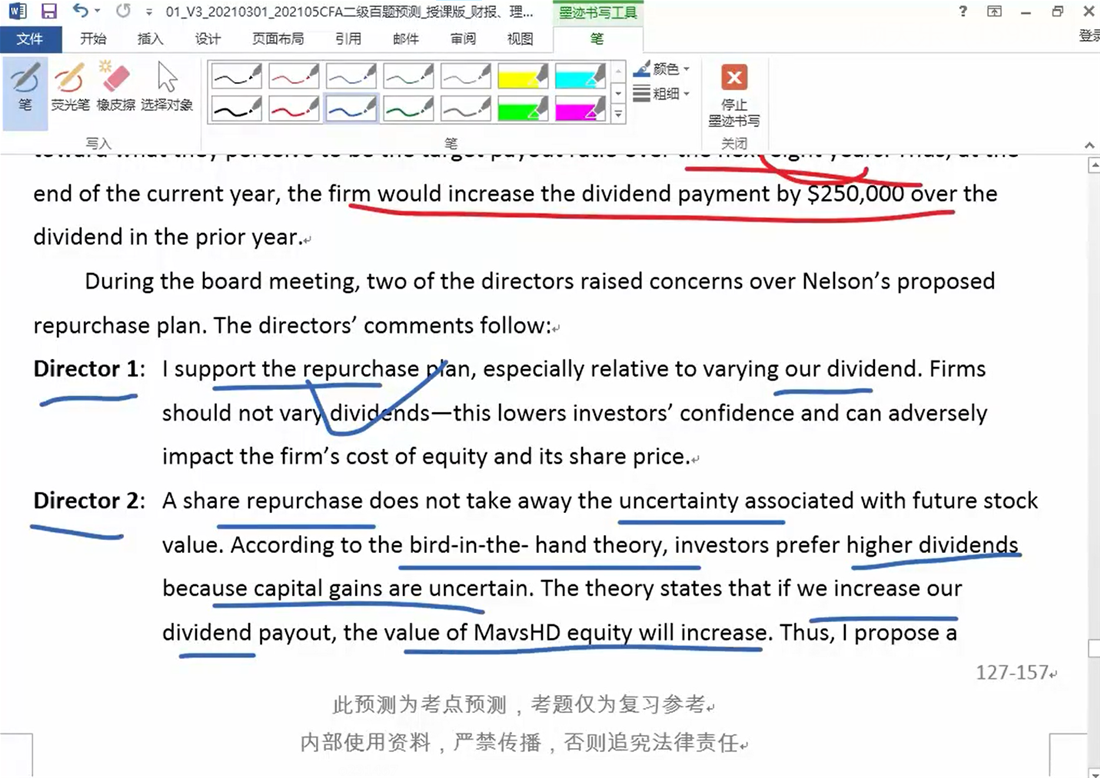The image size is (1100, 778).
Task: Switch to the View (视图) tab
Action: pyautogui.click(x=520, y=39)
